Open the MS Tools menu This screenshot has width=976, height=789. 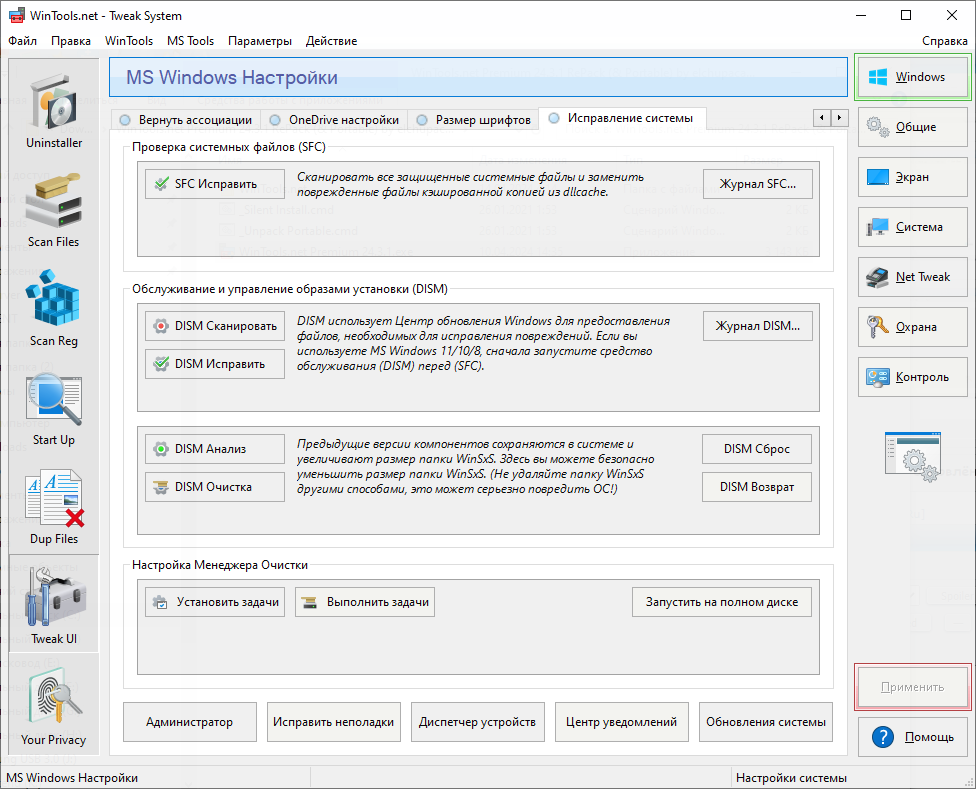[x=190, y=41]
